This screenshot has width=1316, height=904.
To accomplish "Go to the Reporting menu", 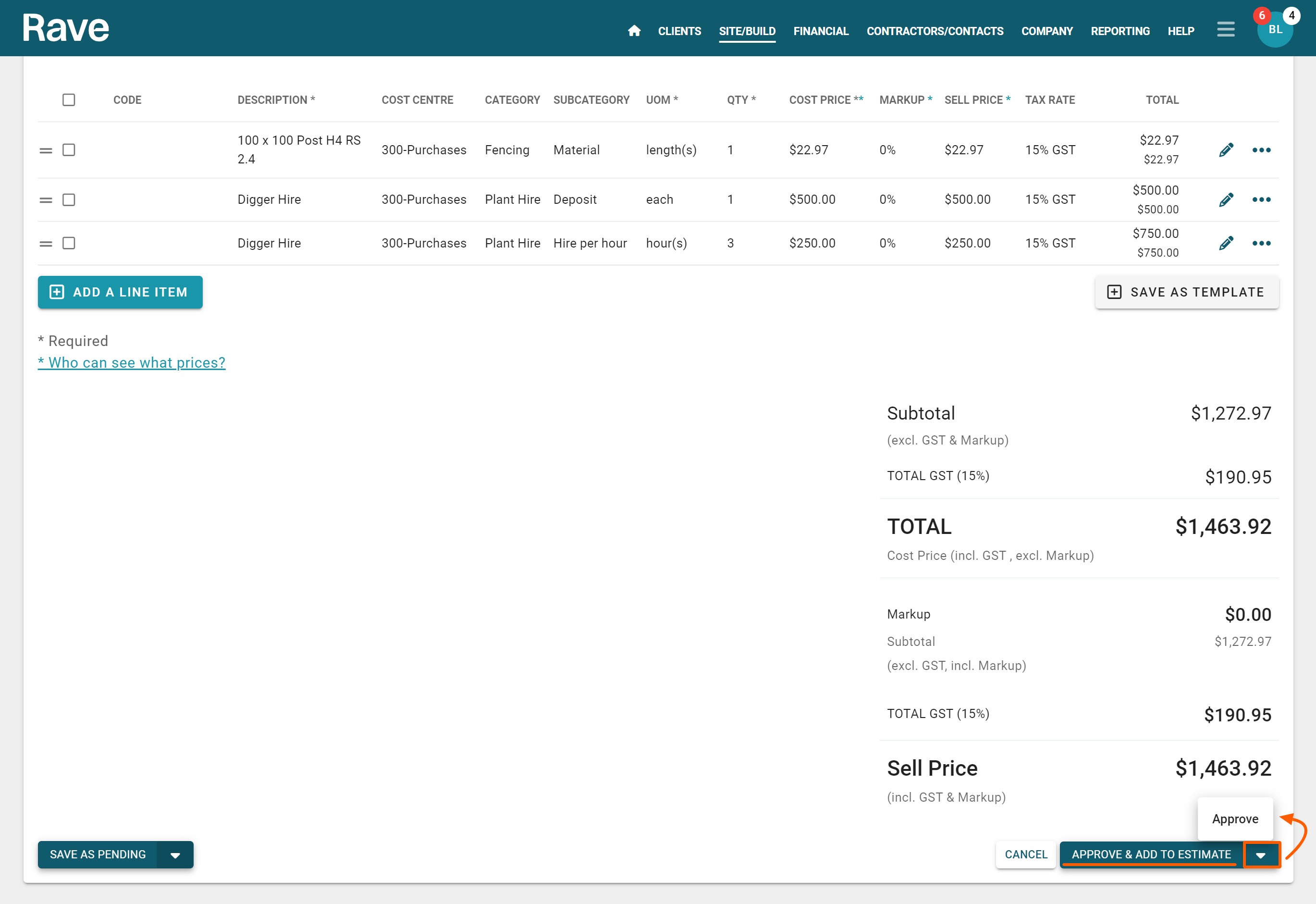I will point(1119,31).
